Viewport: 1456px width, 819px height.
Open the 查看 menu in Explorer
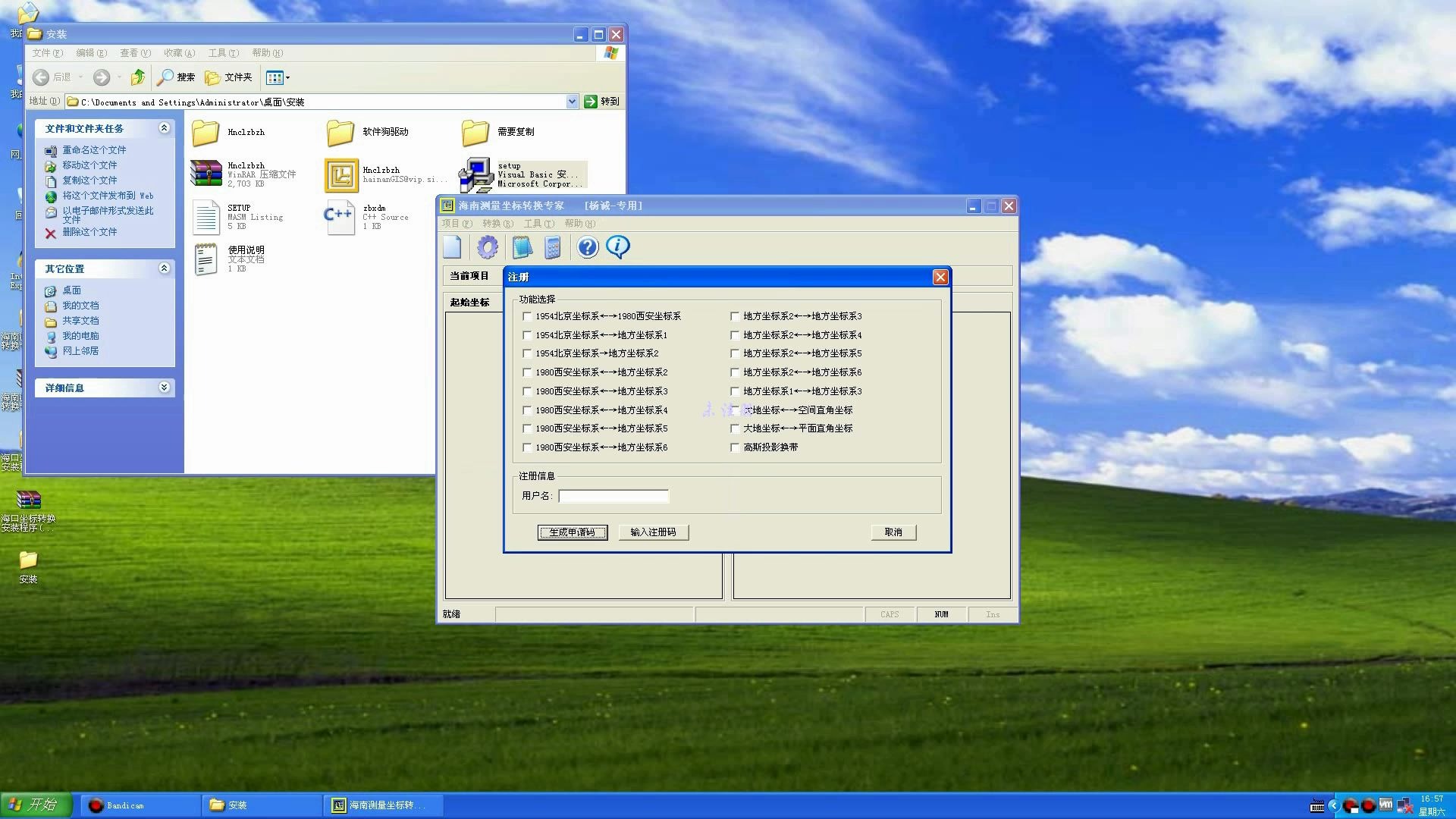[x=134, y=53]
